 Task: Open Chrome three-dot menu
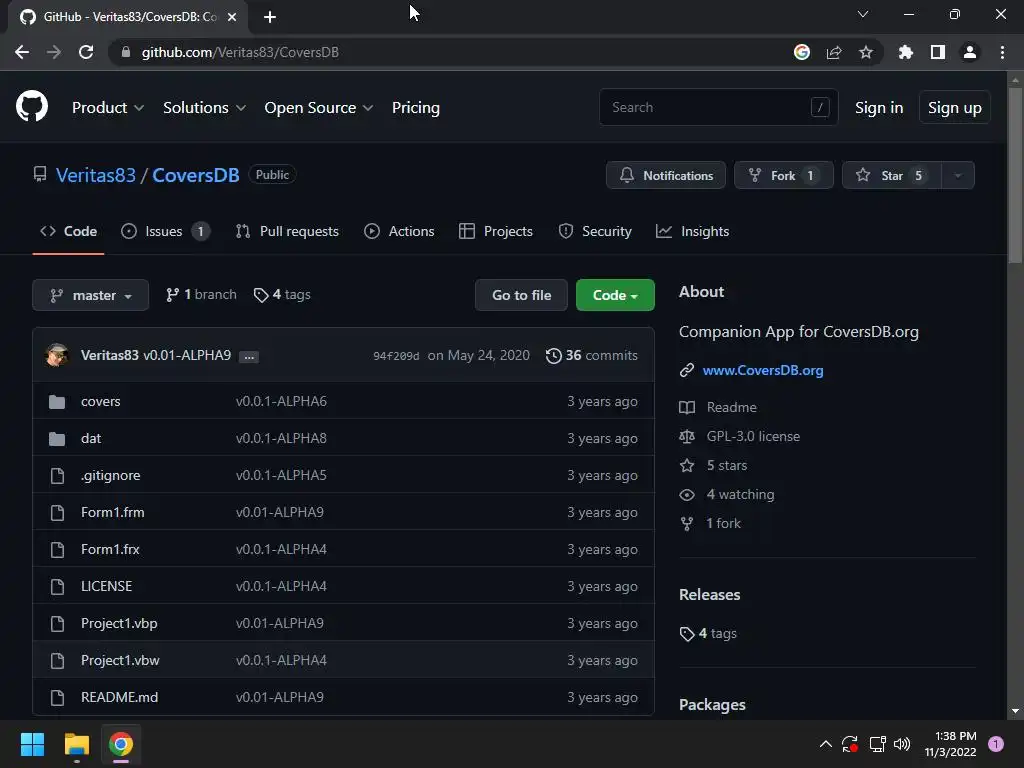(1002, 52)
